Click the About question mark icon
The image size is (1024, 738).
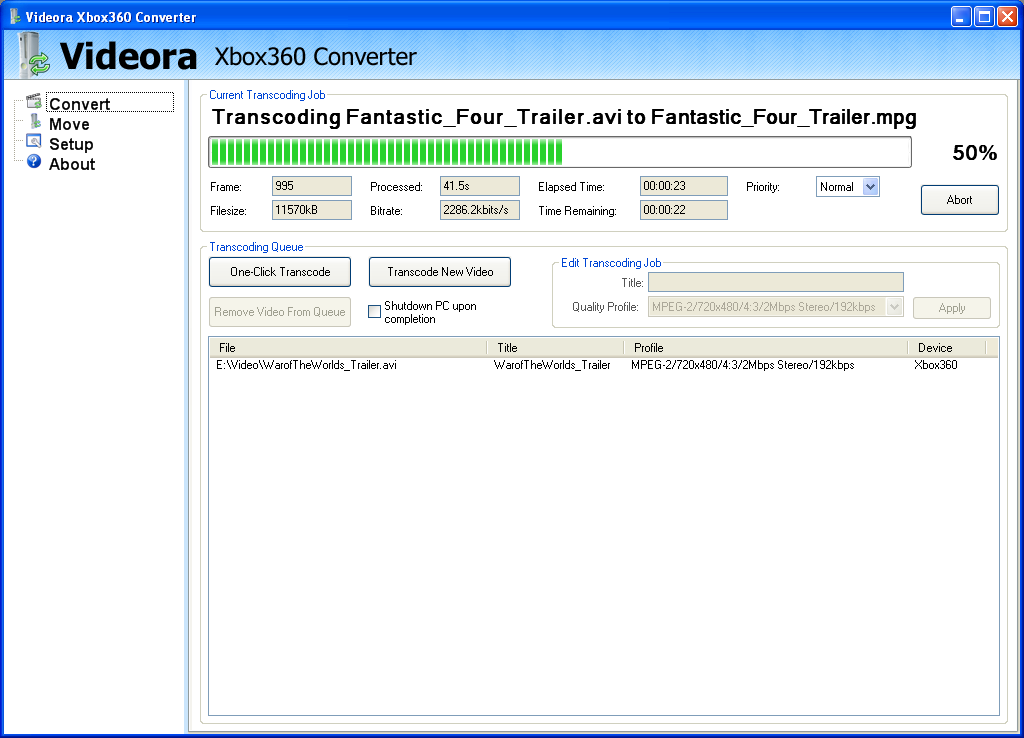[34, 162]
